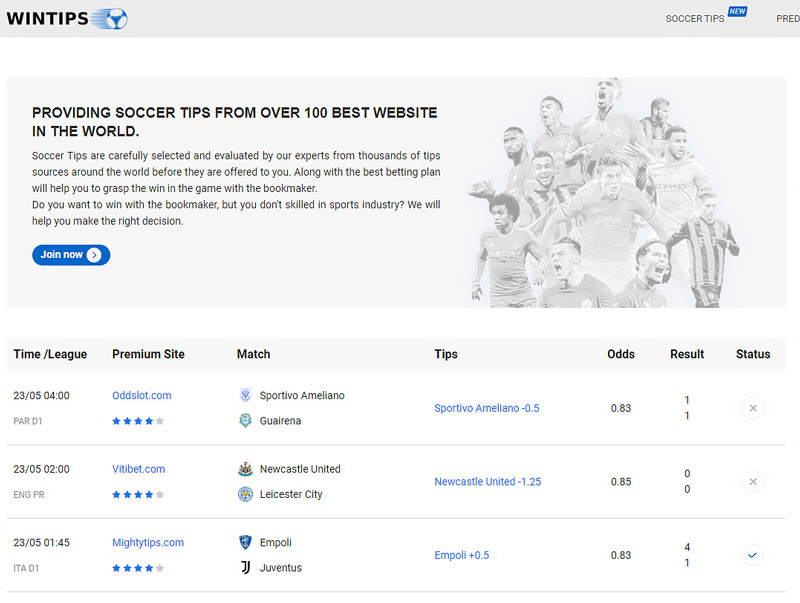Click the Odds column header
Image resolution: width=800 pixels, height=603 pixels.
[621, 354]
